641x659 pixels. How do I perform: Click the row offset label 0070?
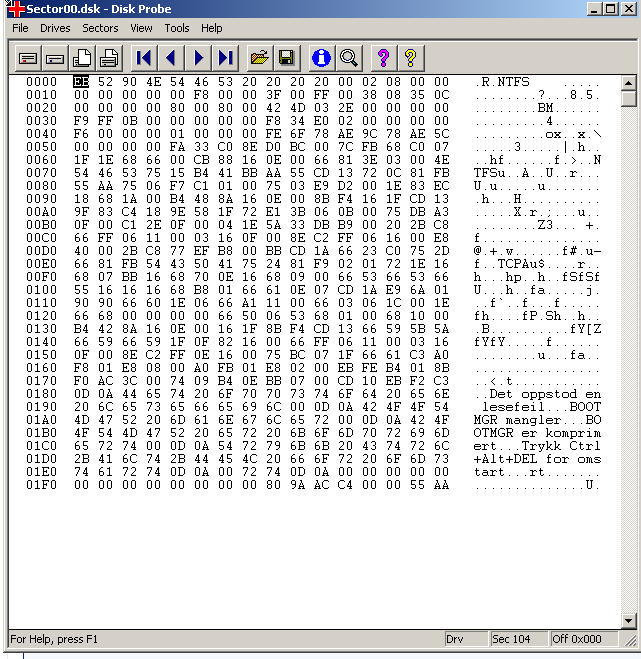click(41, 173)
